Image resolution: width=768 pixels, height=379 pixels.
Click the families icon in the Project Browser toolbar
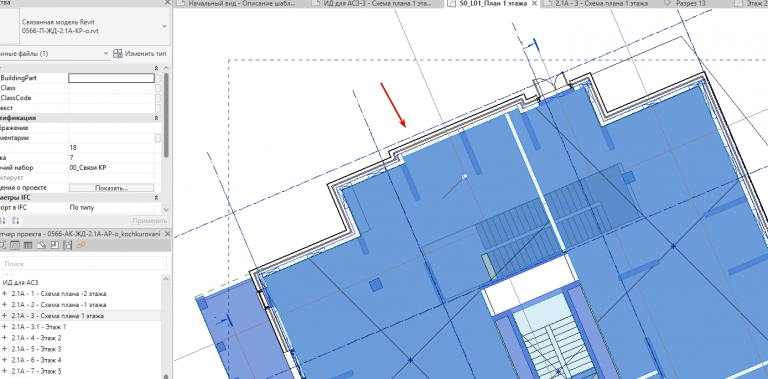55,245
